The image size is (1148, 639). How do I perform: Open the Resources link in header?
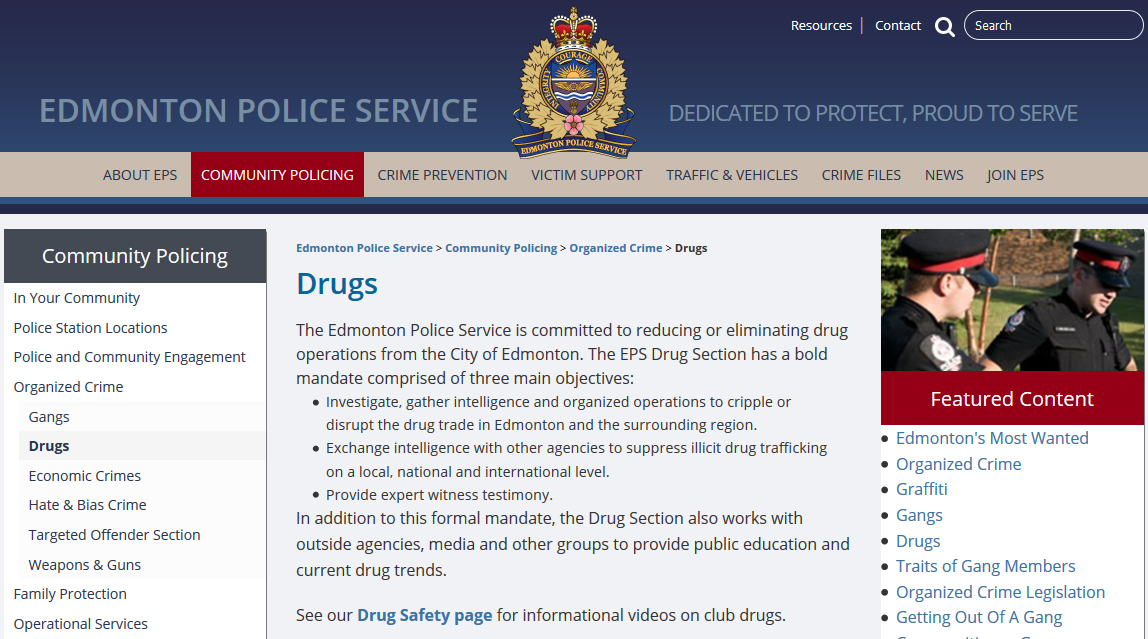(x=821, y=26)
